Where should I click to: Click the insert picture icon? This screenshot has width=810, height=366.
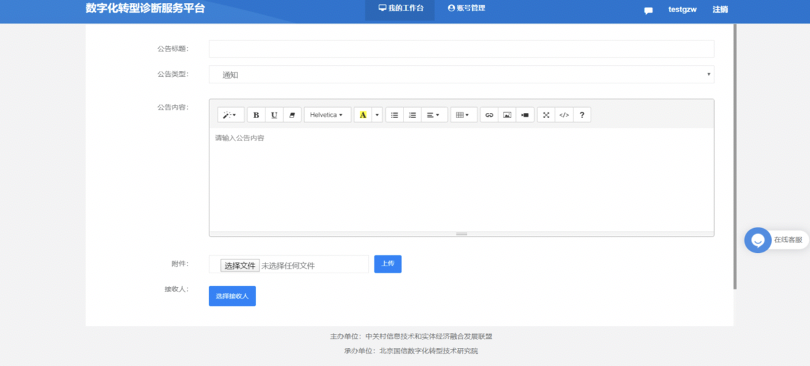coord(507,115)
